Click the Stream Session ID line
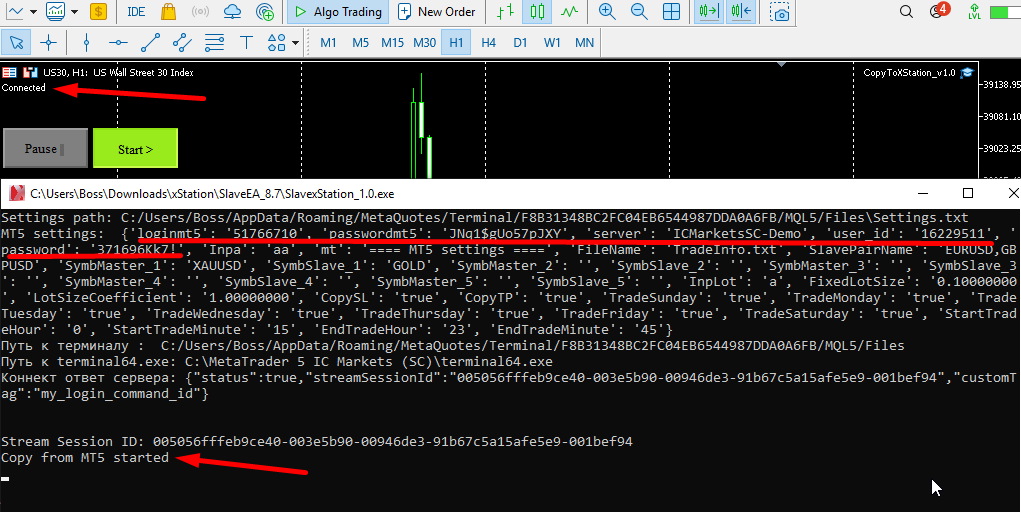 click(x=316, y=442)
